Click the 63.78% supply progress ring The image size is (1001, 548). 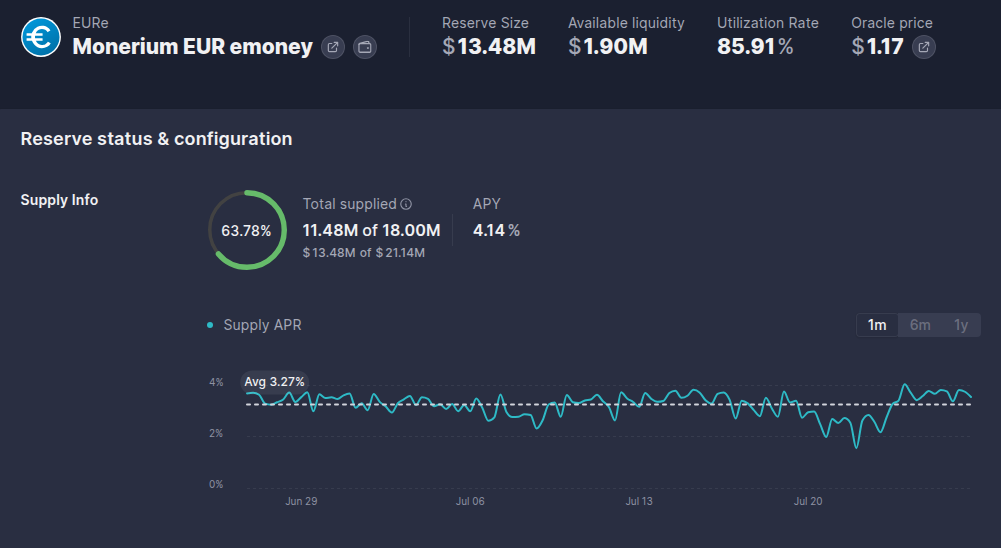coord(247,230)
